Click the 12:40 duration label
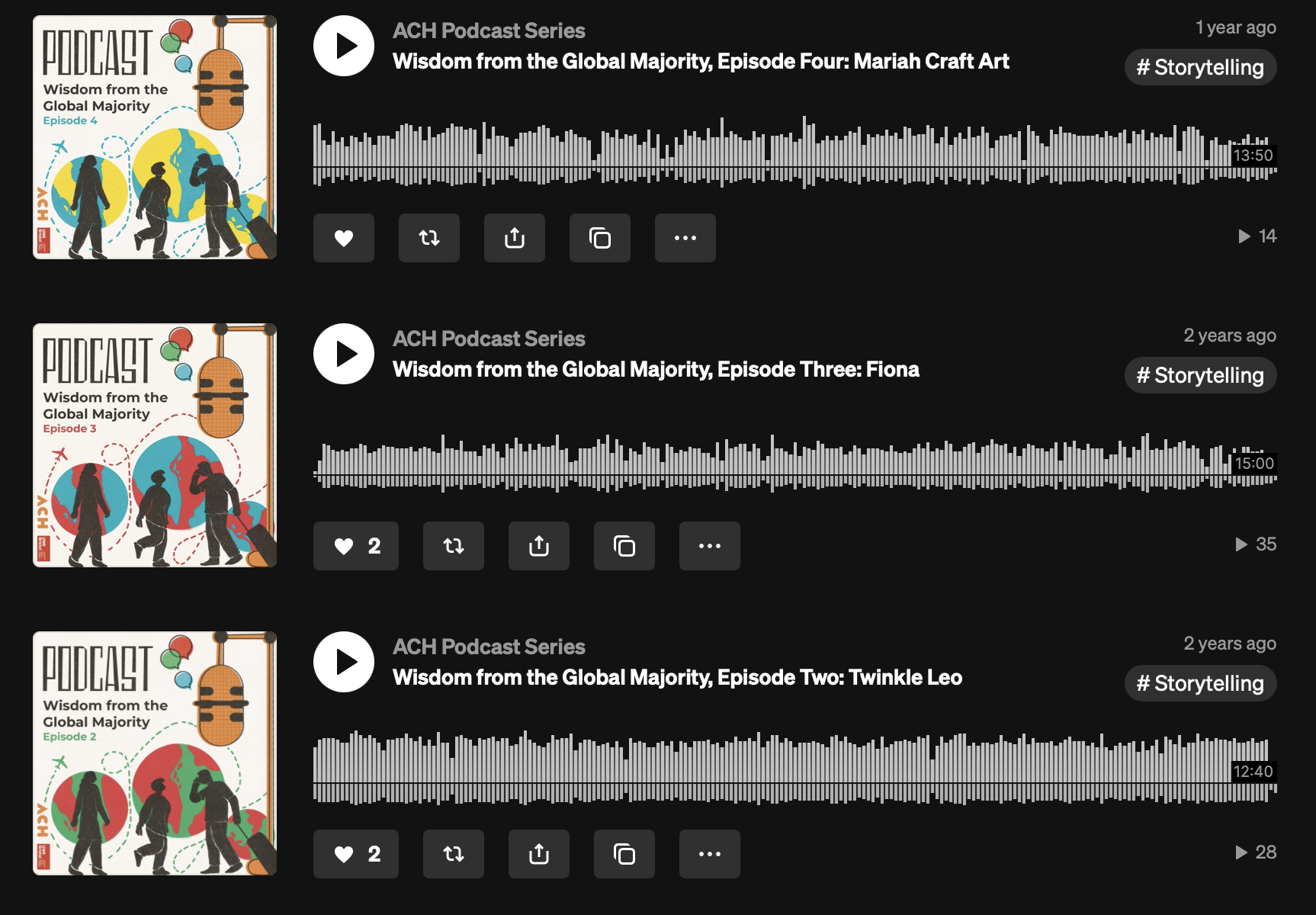 pyautogui.click(x=1253, y=772)
